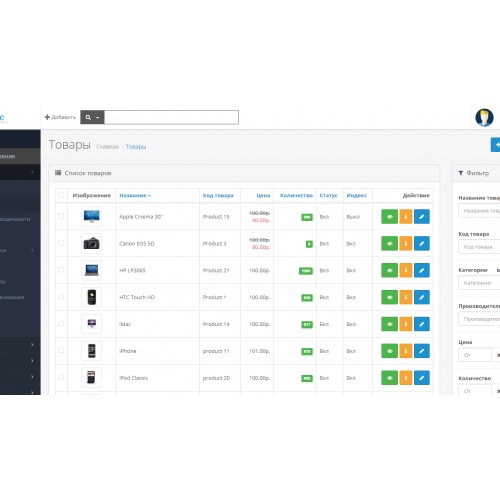Image resolution: width=500 pixels, height=500 pixels.
Task: Click the Canon EOS 5D camera thumbnail
Action: point(91,243)
